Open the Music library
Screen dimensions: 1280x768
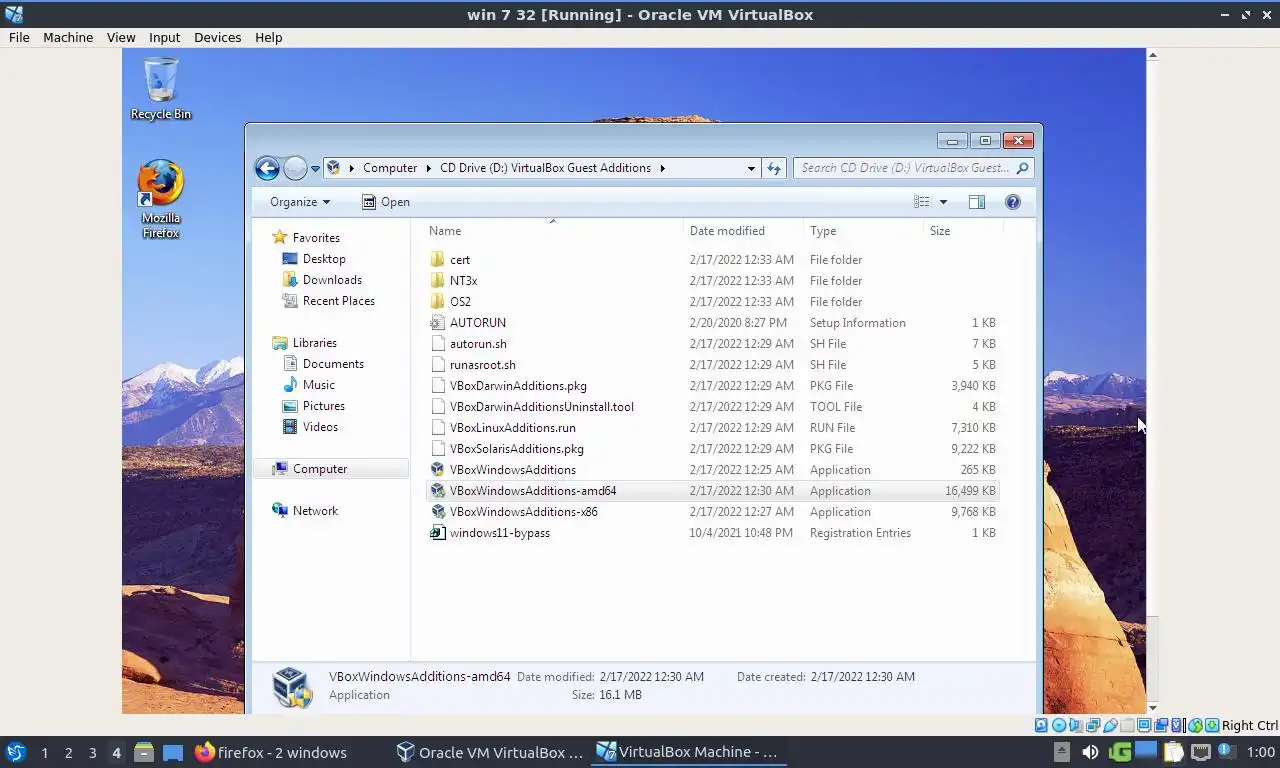pos(319,385)
